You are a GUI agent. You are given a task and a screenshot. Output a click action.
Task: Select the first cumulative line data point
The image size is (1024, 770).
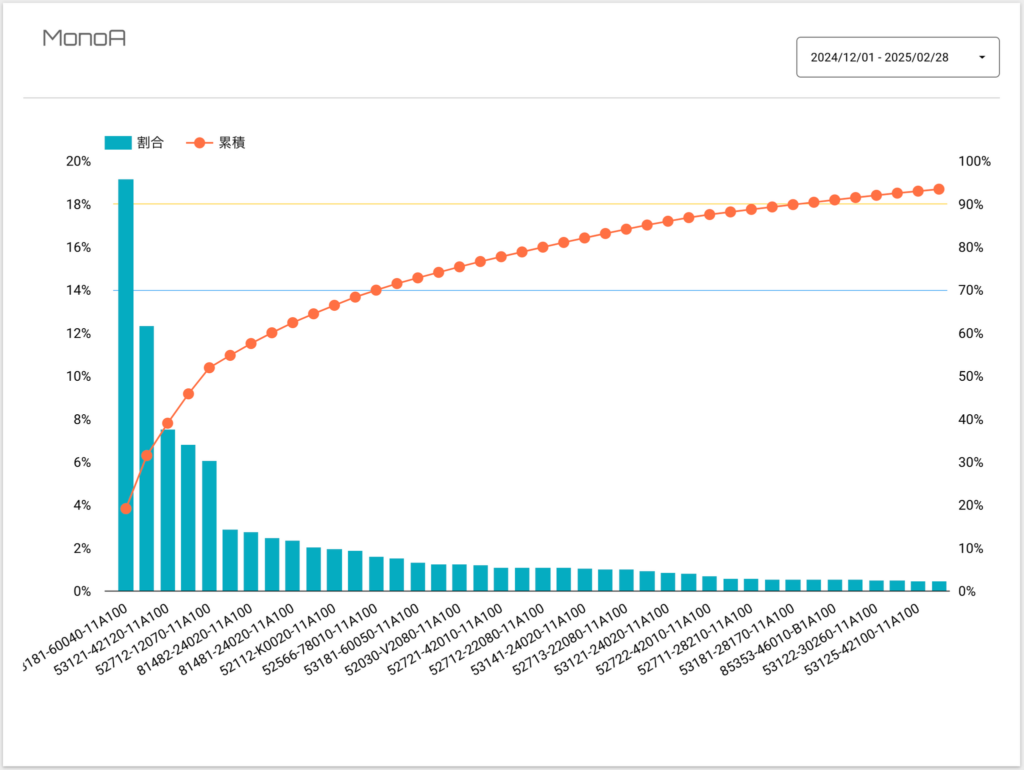[x=126, y=509]
